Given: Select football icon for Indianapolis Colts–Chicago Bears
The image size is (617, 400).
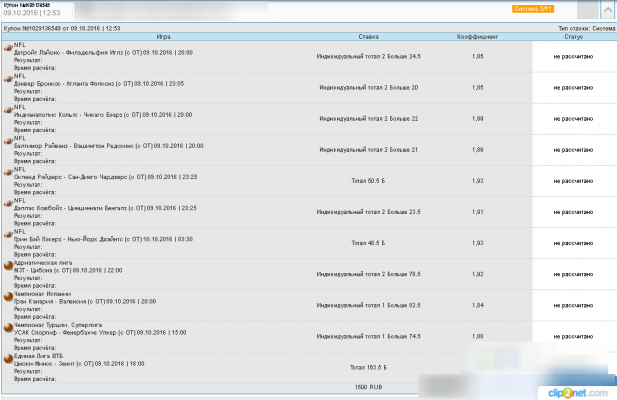Looking at the screenshot, I should 6,108.
